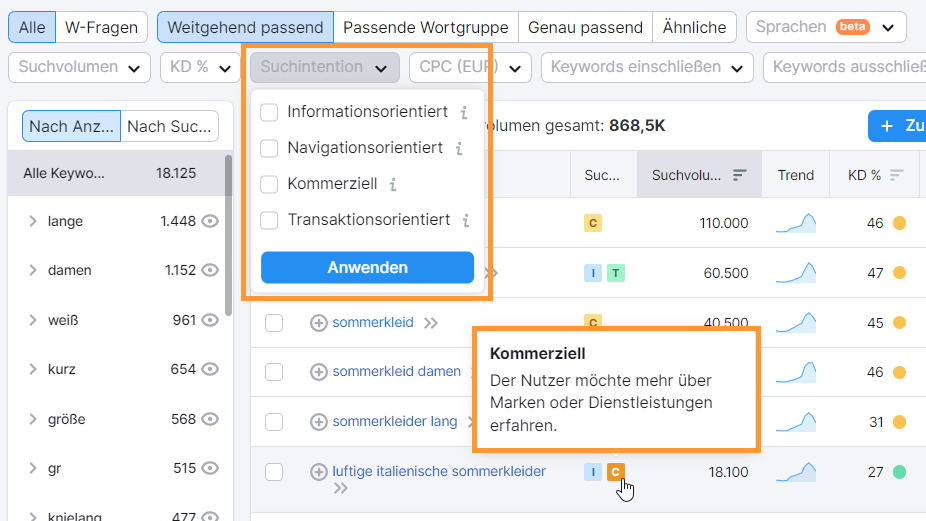Check the Kommerziell checkbox

click(x=269, y=184)
